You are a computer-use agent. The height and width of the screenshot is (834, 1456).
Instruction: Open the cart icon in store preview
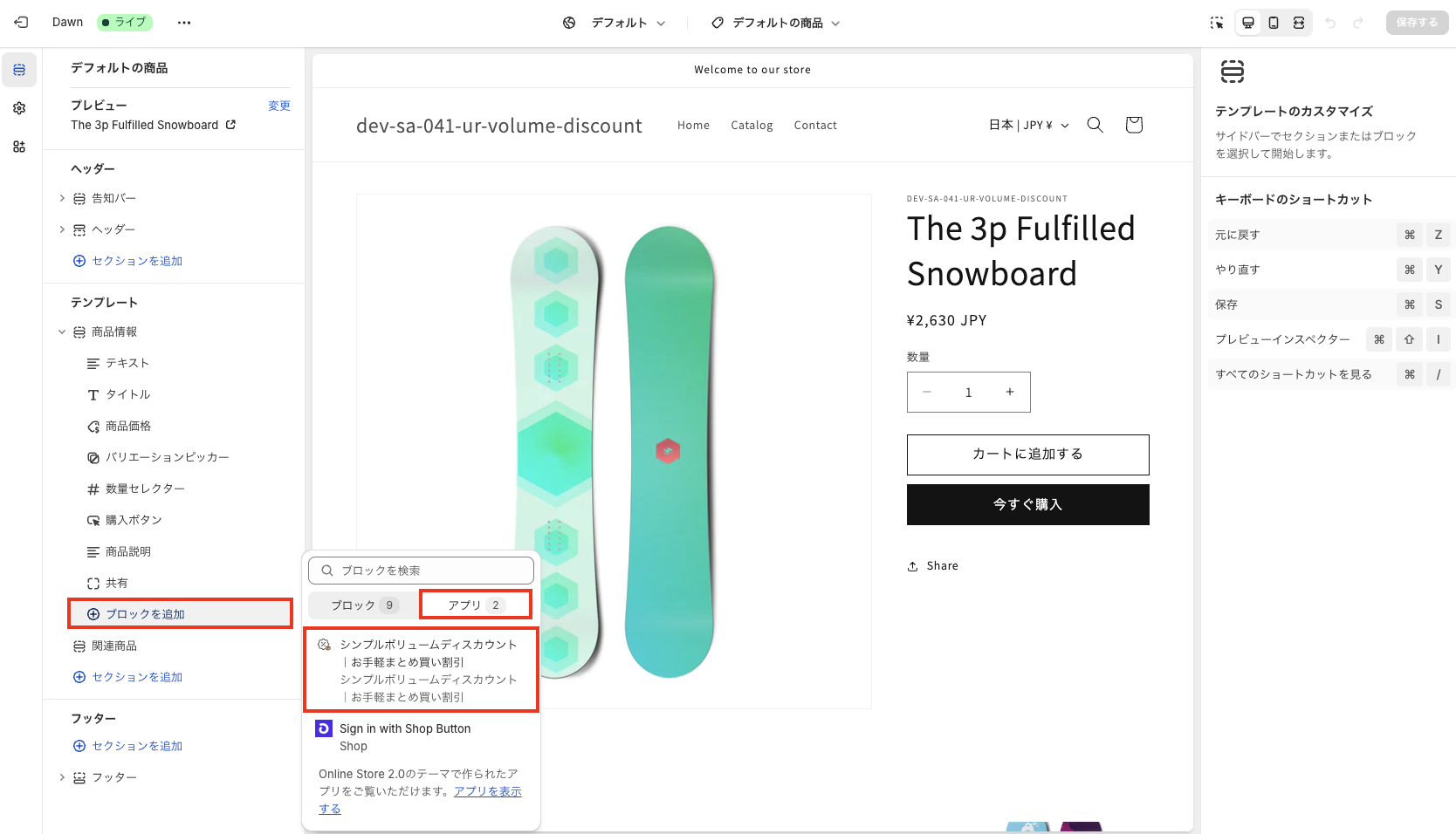(1133, 125)
